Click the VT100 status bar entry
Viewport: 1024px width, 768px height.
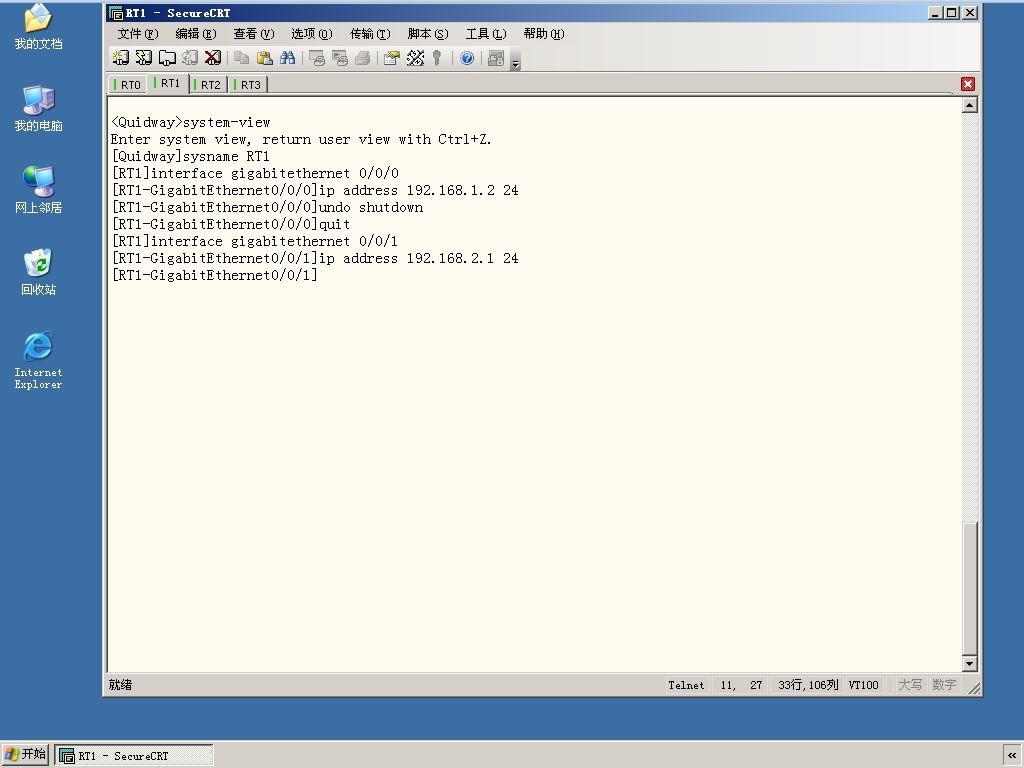click(863, 685)
